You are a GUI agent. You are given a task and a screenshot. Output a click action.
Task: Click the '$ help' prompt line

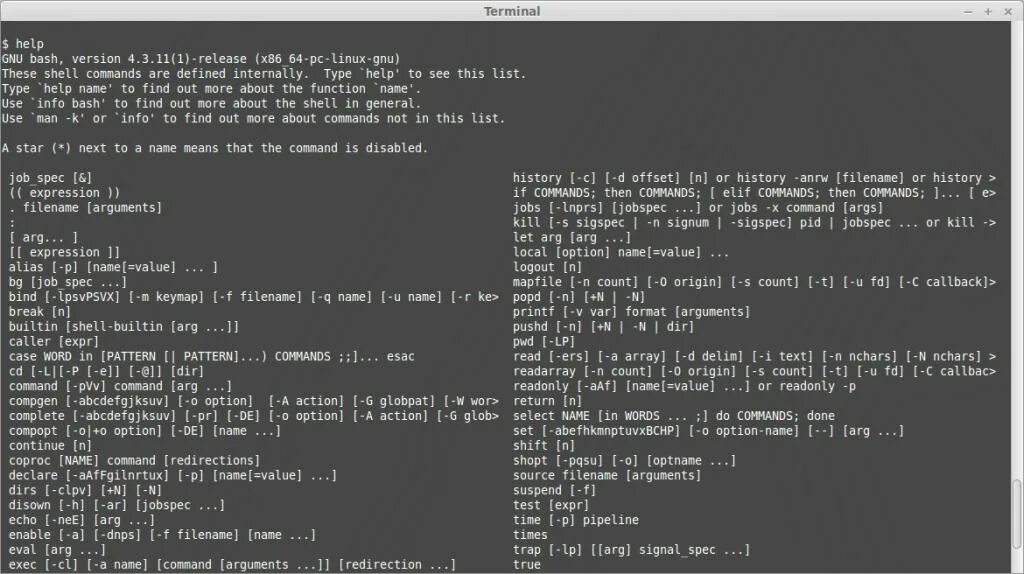(x=23, y=44)
